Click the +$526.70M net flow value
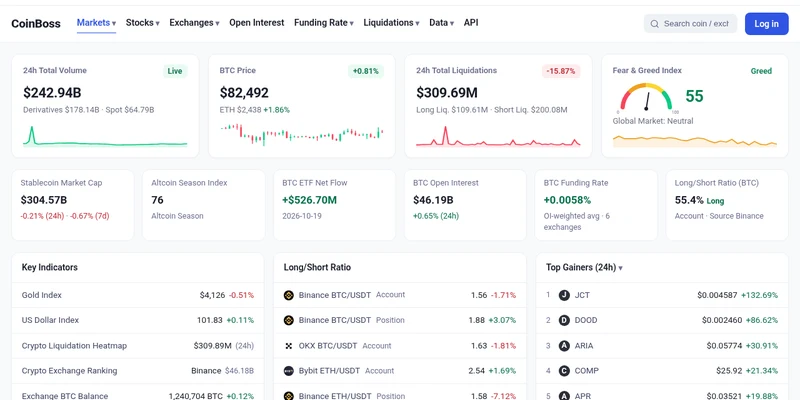The height and width of the screenshot is (400, 800). pos(309,200)
